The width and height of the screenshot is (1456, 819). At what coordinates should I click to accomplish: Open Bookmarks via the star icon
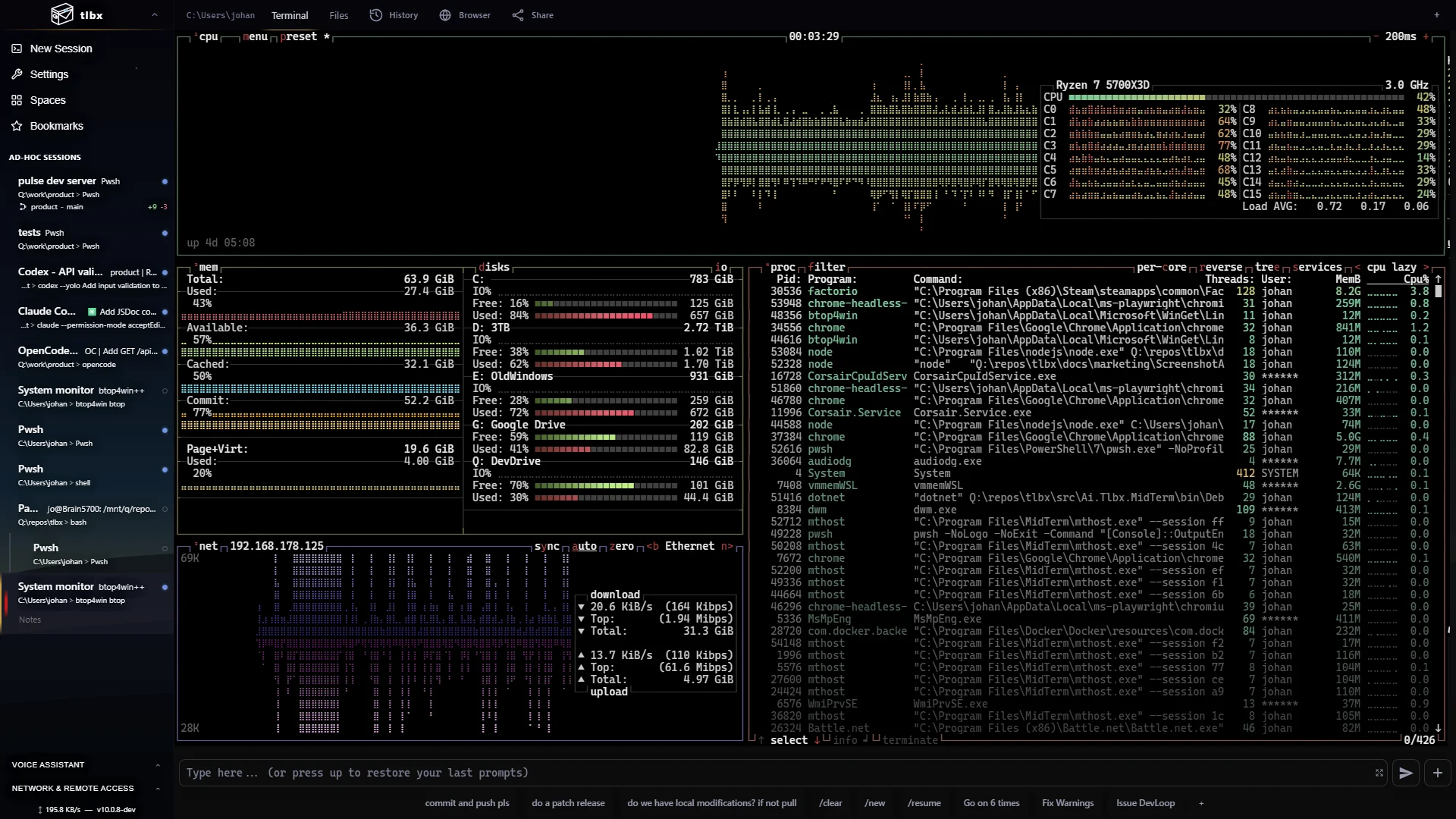click(x=17, y=126)
